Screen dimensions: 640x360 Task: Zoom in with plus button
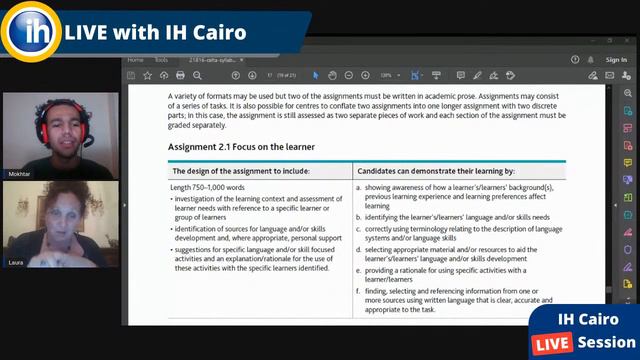click(x=365, y=76)
